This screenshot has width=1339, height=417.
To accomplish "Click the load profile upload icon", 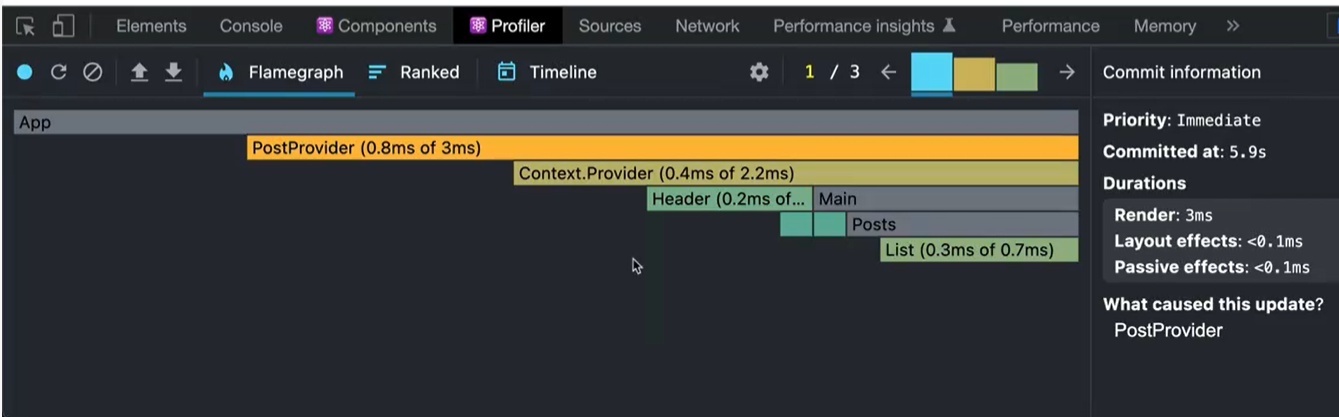I will [x=139, y=72].
